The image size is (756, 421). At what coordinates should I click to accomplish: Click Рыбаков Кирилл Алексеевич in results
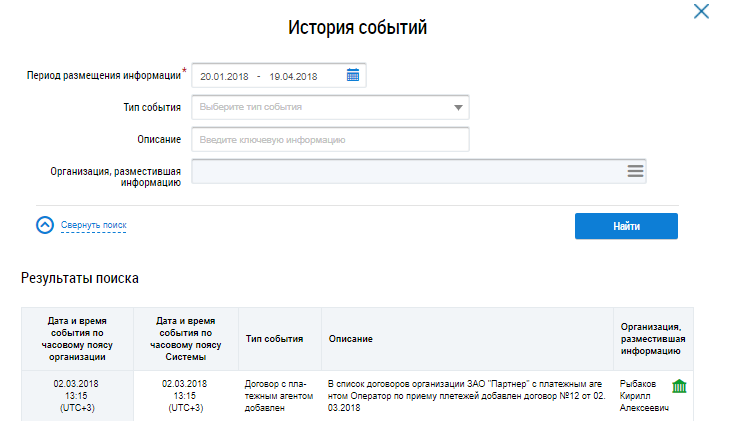pos(643,396)
